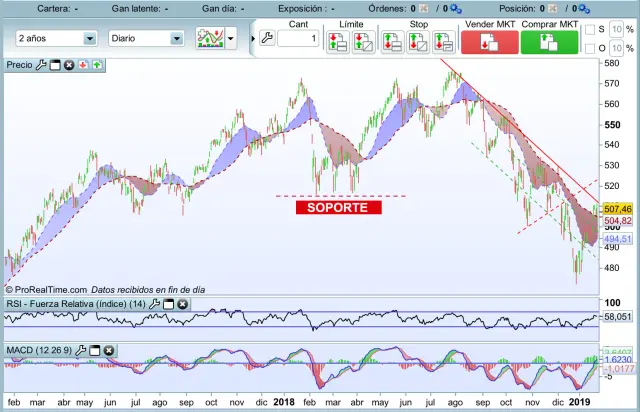Open MACD indicator settings wrench
Viewport: 640px width, 412px height.
coord(79,351)
